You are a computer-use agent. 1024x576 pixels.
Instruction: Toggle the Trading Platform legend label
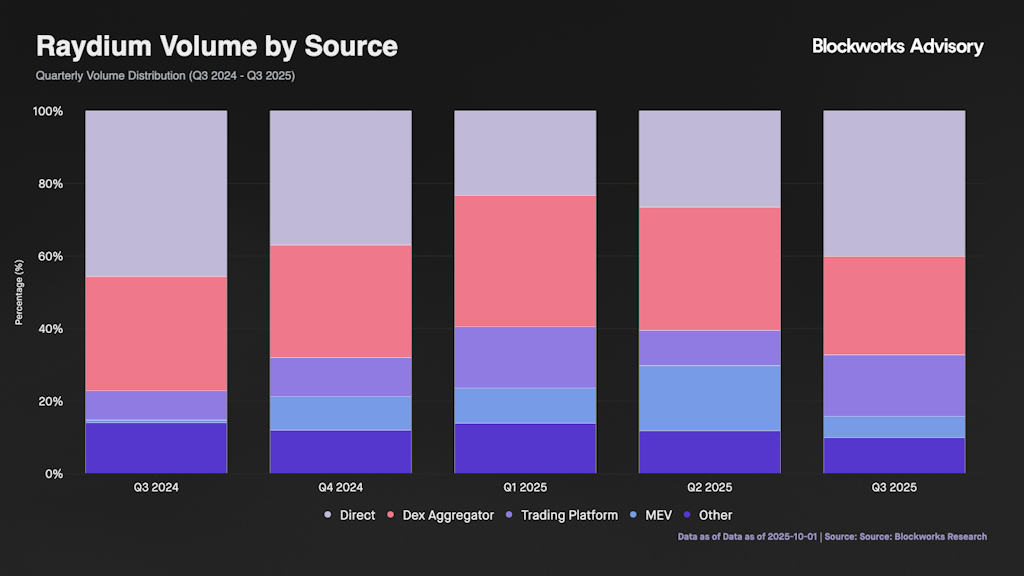[570, 515]
